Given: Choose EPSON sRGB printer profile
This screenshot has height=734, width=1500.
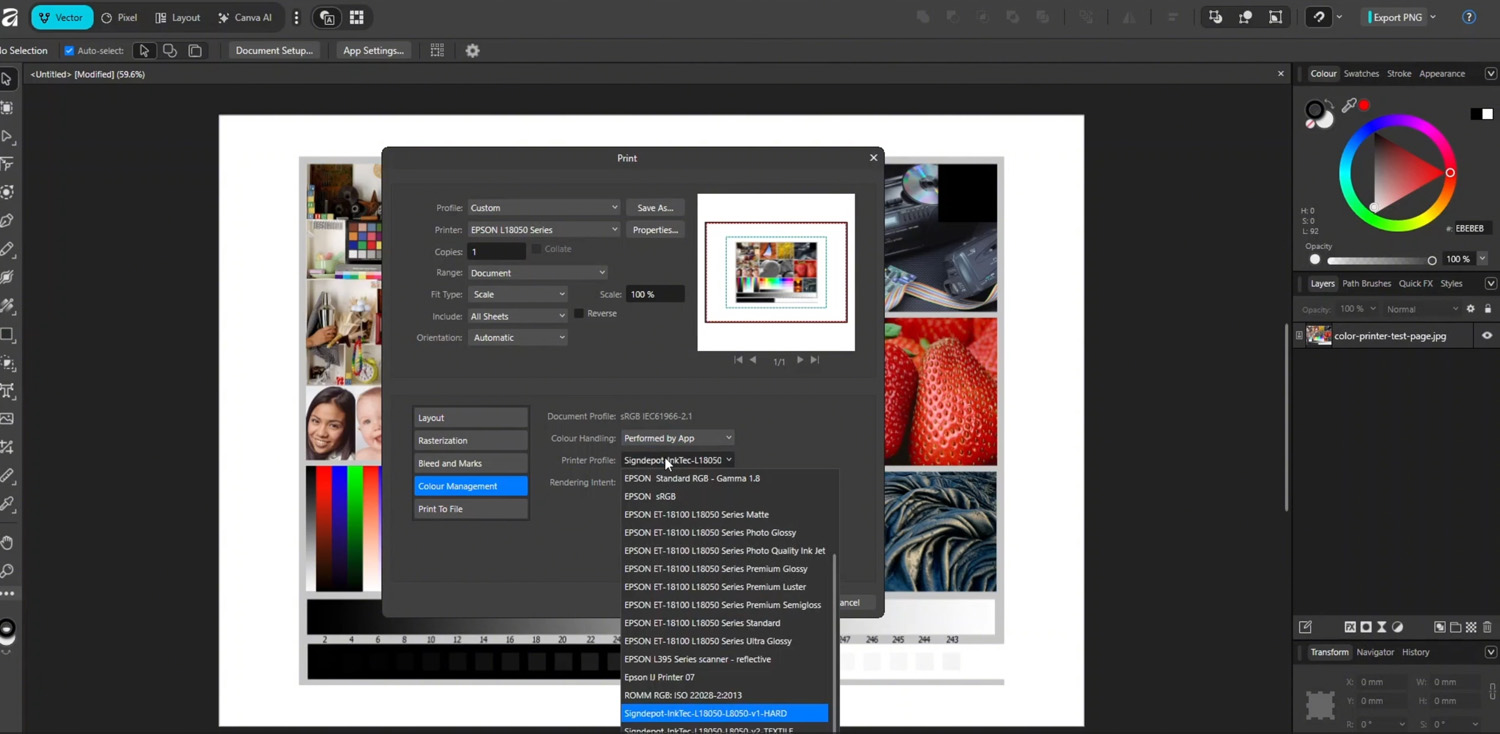Looking at the screenshot, I should (x=650, y=497).
